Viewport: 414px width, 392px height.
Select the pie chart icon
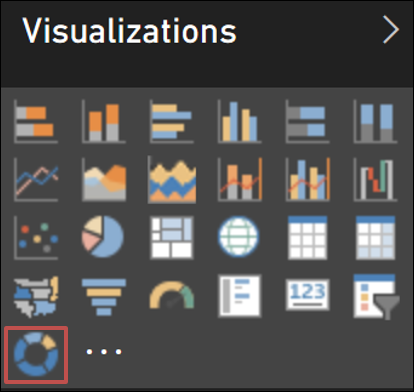(x=103, y=237)
